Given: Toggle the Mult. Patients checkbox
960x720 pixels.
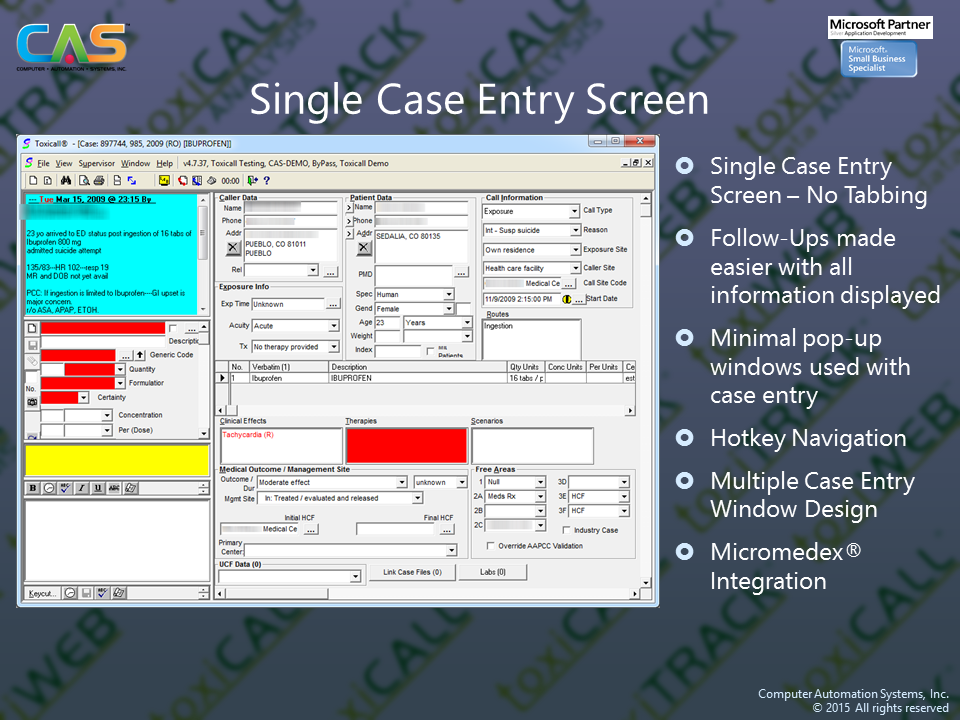Looking at the screenshot, I should 430,351.
